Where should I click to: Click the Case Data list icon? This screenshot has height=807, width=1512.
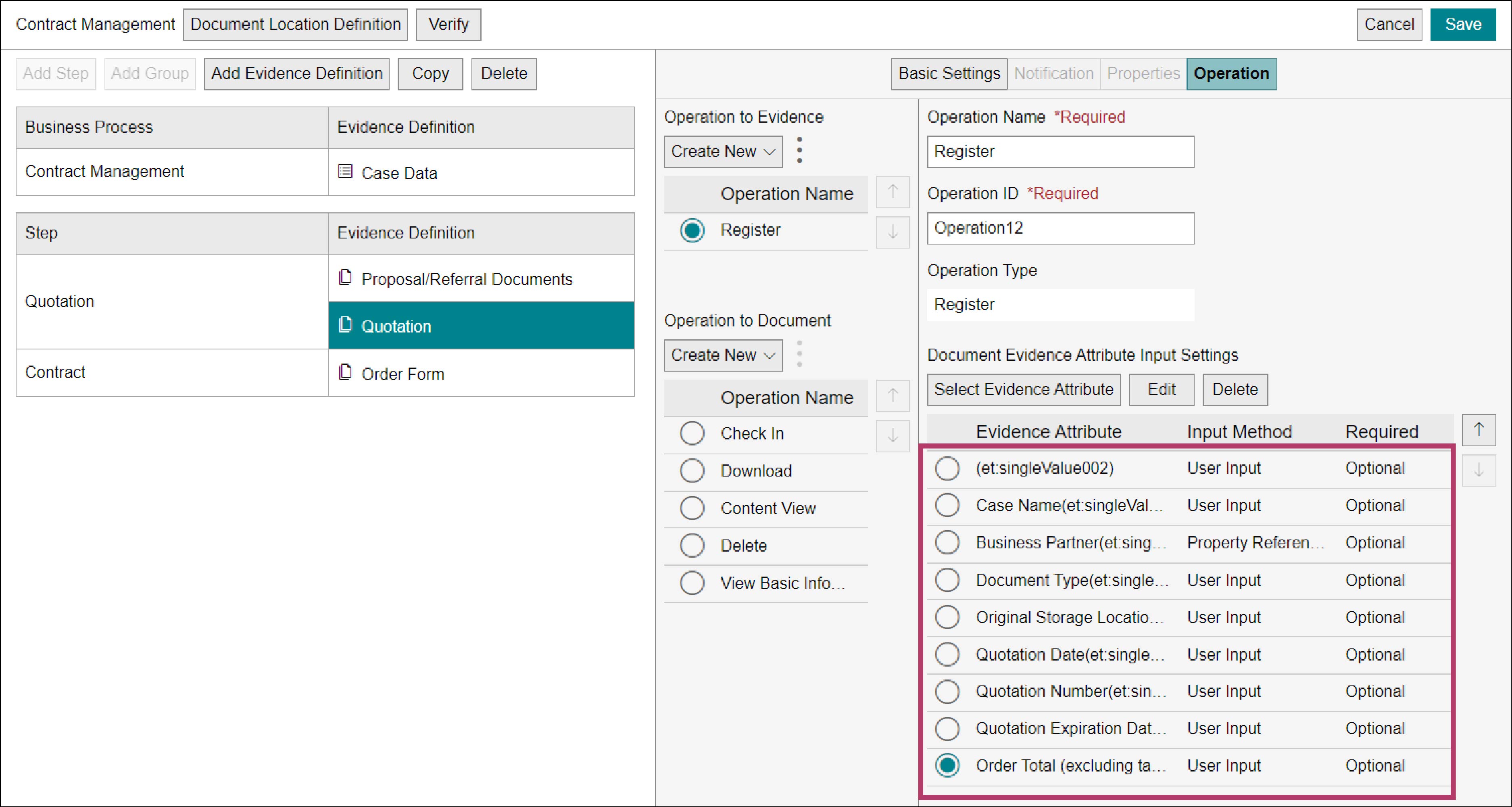click(346, 171)
